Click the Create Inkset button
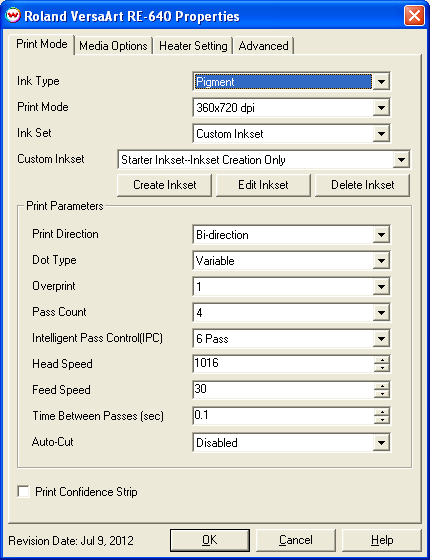 point(165,185)
